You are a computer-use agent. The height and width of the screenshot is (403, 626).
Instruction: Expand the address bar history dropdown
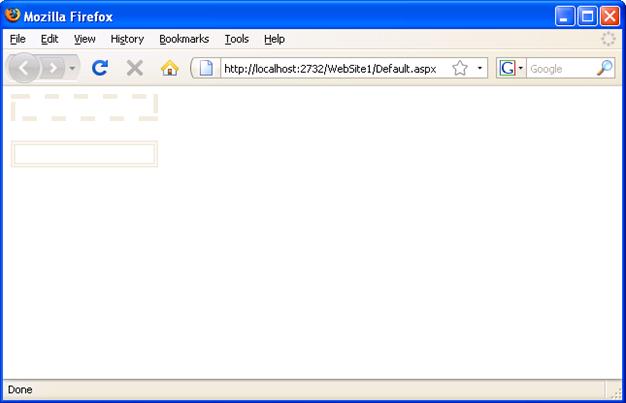(x=479, y=68)
